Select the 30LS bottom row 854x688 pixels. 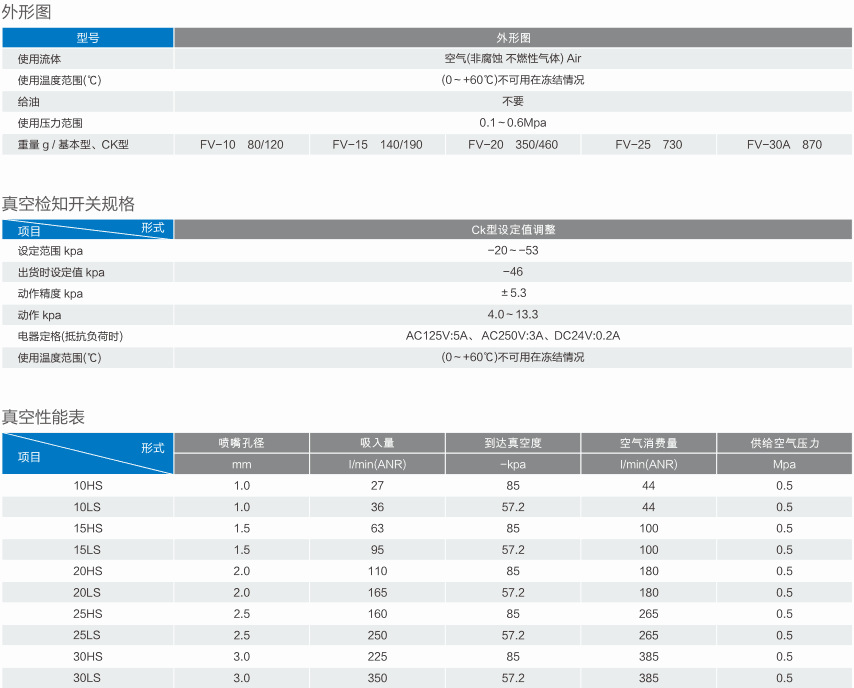88,678
